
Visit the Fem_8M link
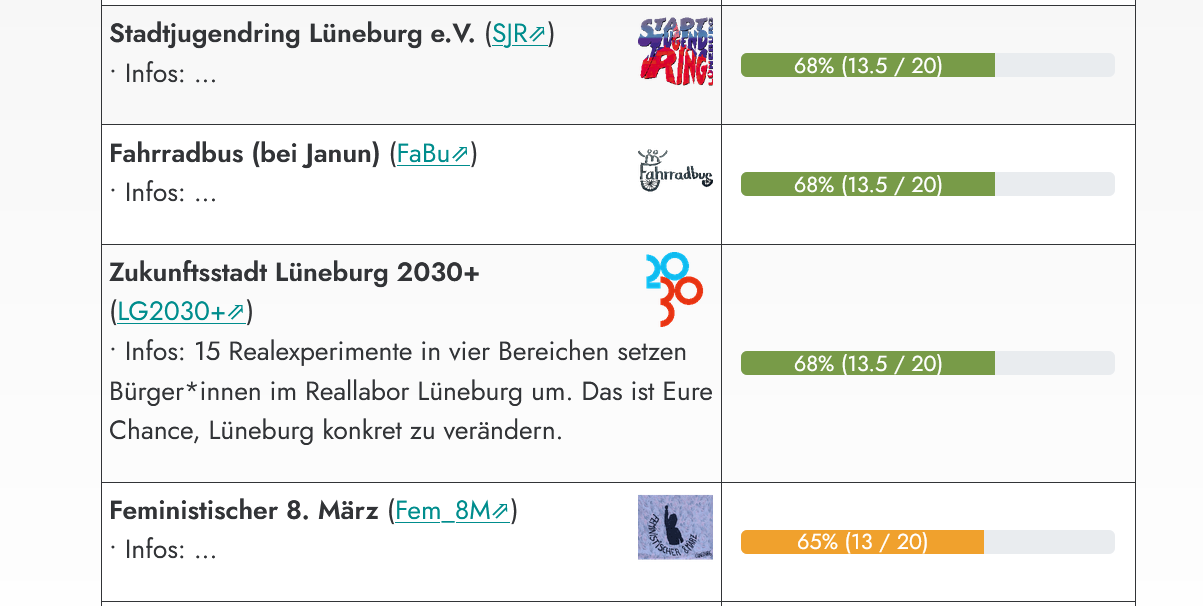click(452, 511)
